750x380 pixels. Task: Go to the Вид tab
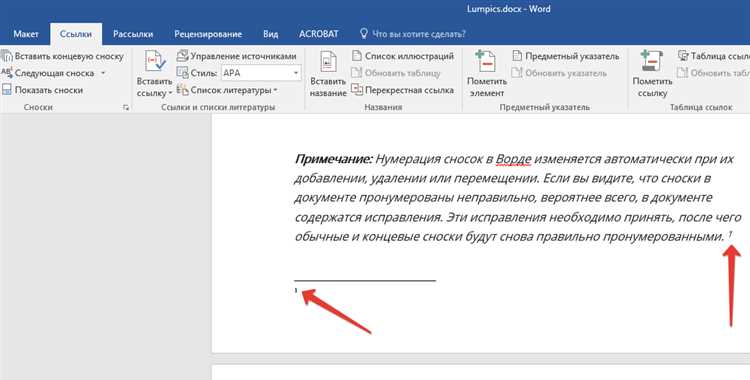[270, 34]
